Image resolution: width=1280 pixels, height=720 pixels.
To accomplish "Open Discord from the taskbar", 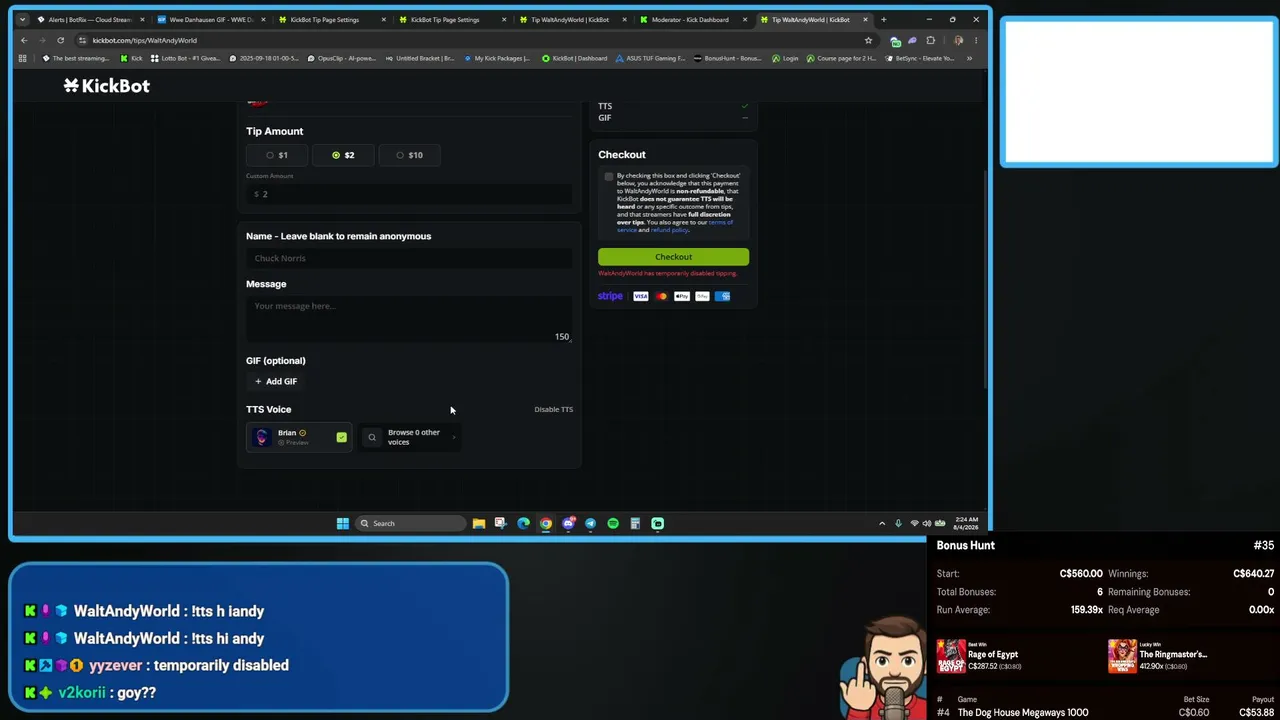I will coord(568,523).
